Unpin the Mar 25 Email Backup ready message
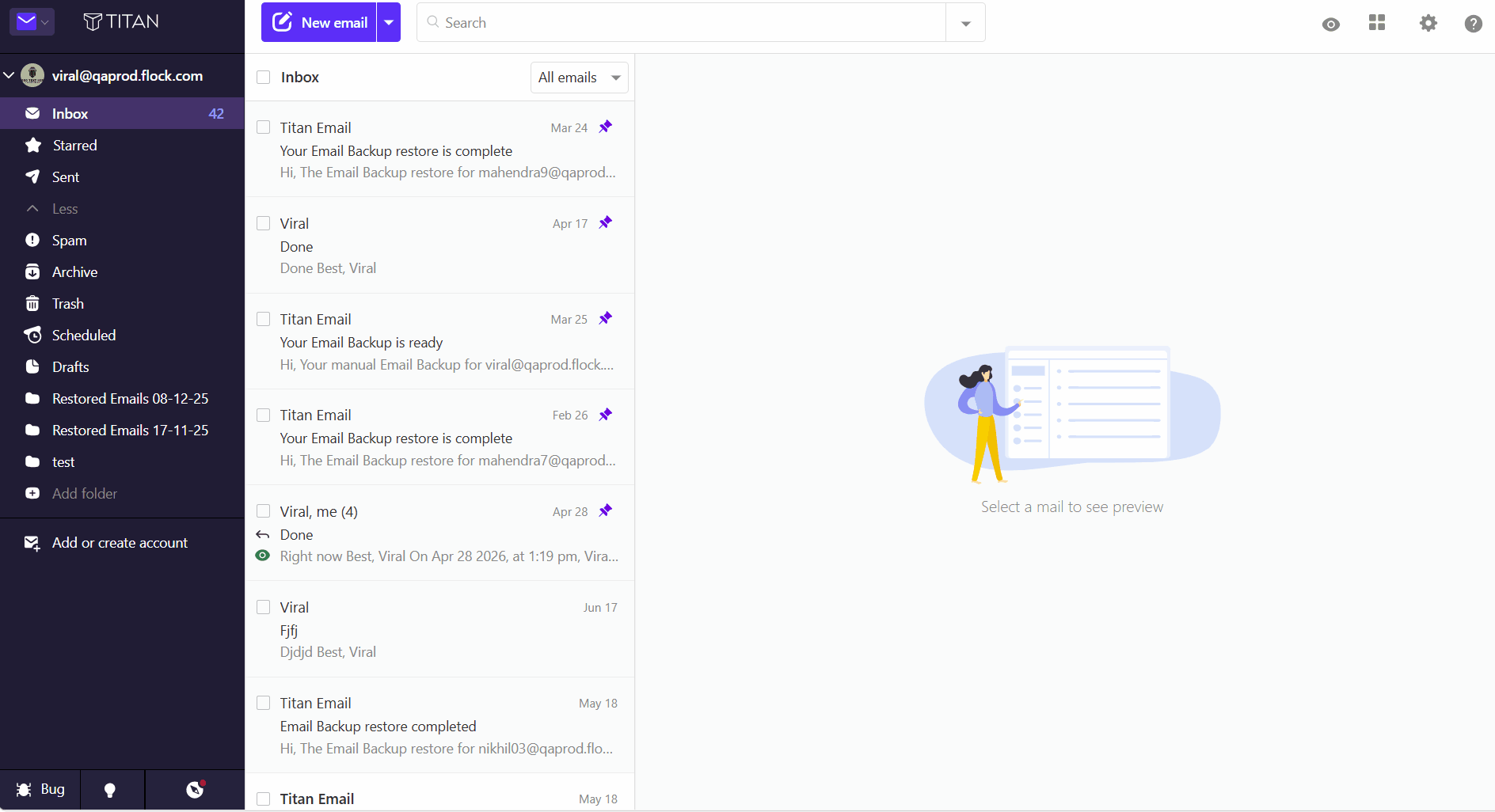Viewport: 1495px width, 812px height. tap(606, 318)
